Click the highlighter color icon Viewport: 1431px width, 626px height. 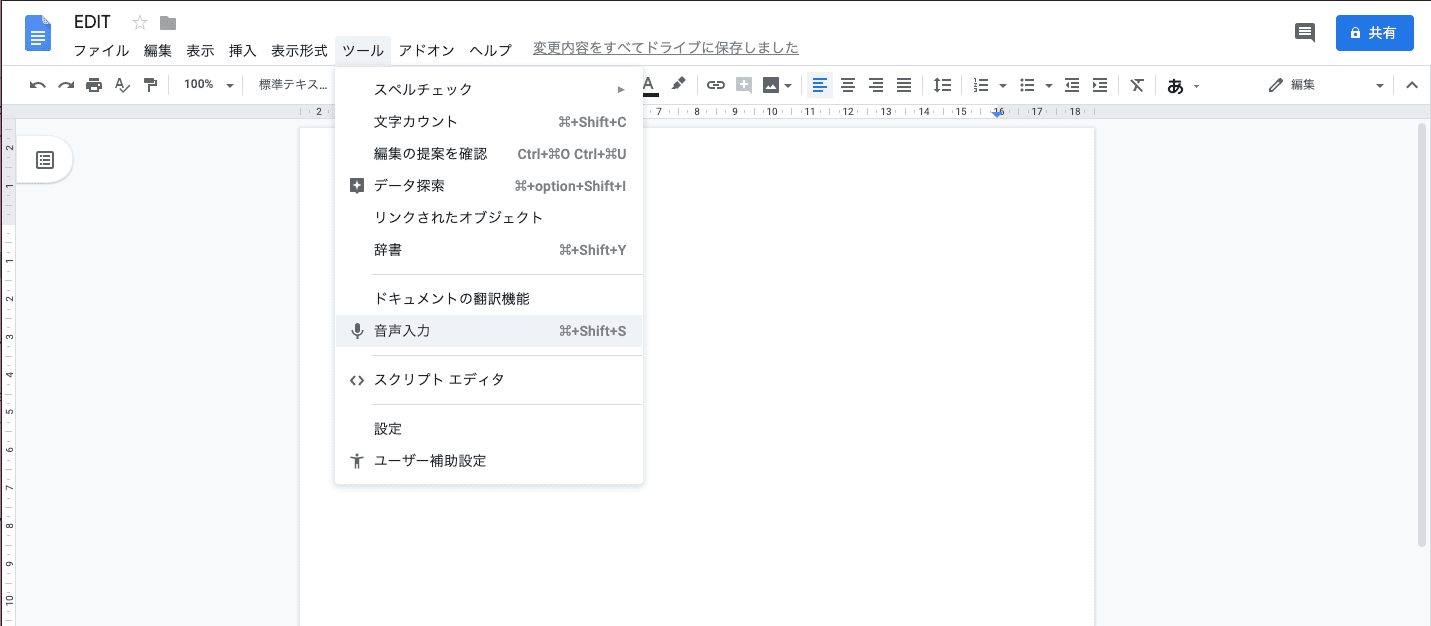coord(678,84)
